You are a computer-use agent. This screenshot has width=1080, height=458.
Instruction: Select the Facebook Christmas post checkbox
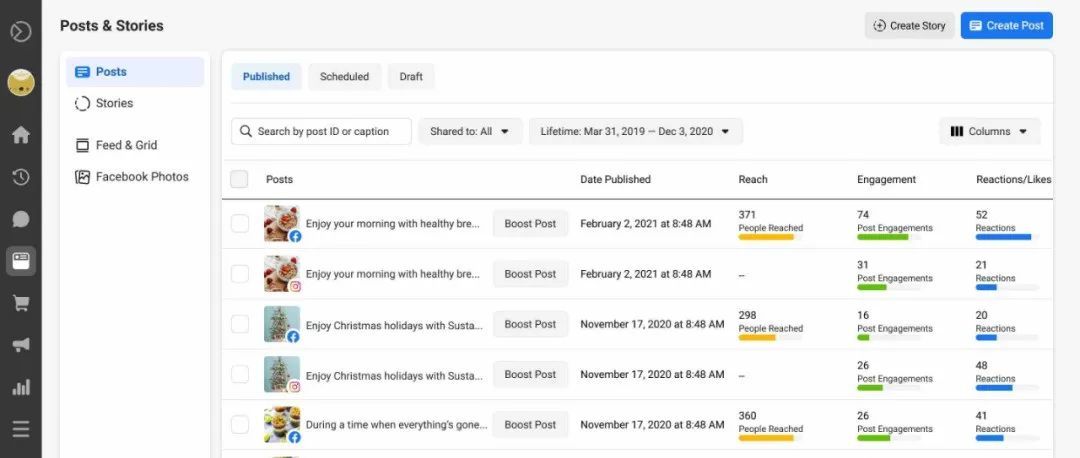pos(239,324)
